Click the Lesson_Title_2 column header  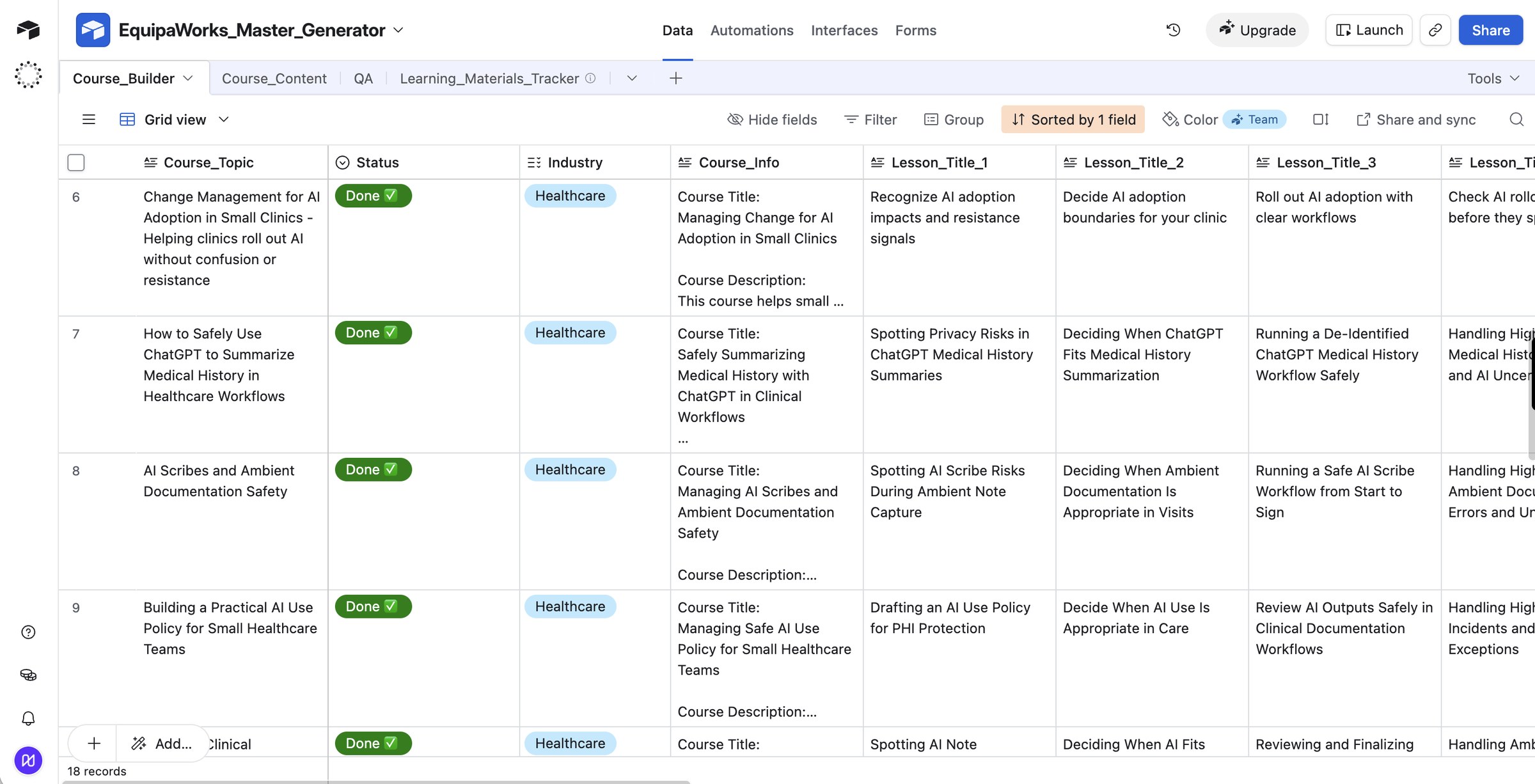click(1151, 162)
